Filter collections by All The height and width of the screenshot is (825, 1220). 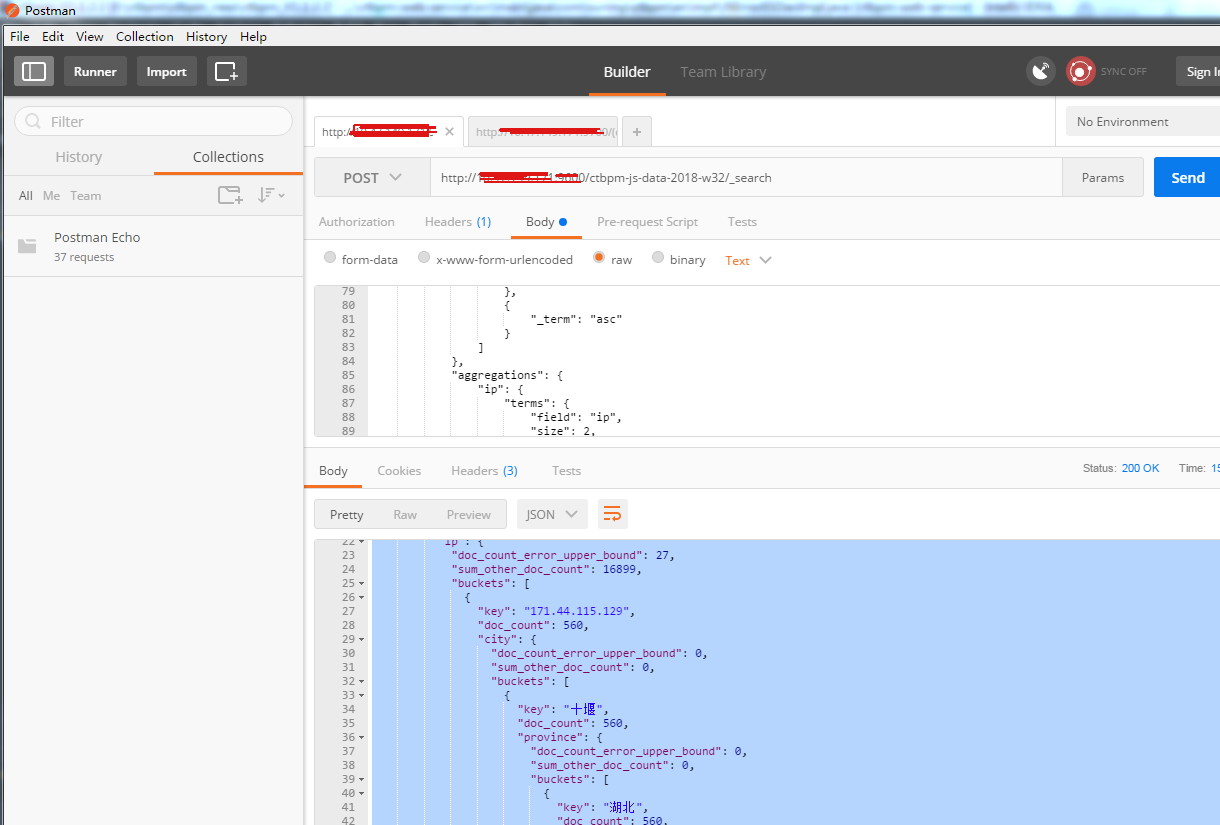click(26, 195)
